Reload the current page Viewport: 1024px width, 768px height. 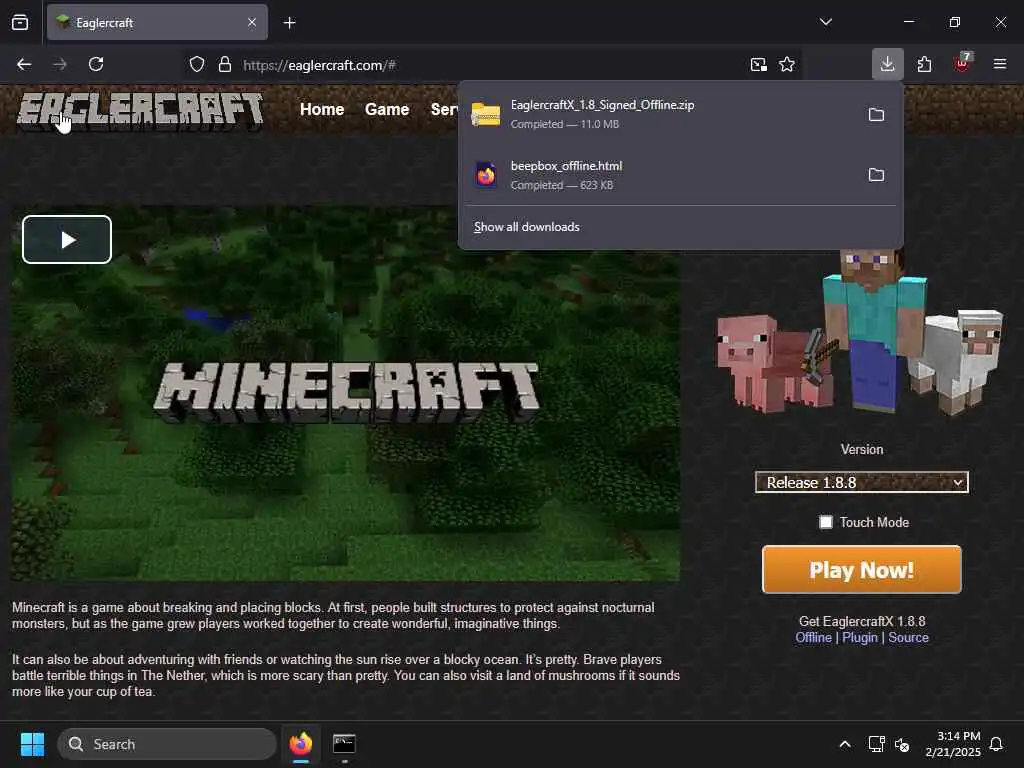point(96,64)
